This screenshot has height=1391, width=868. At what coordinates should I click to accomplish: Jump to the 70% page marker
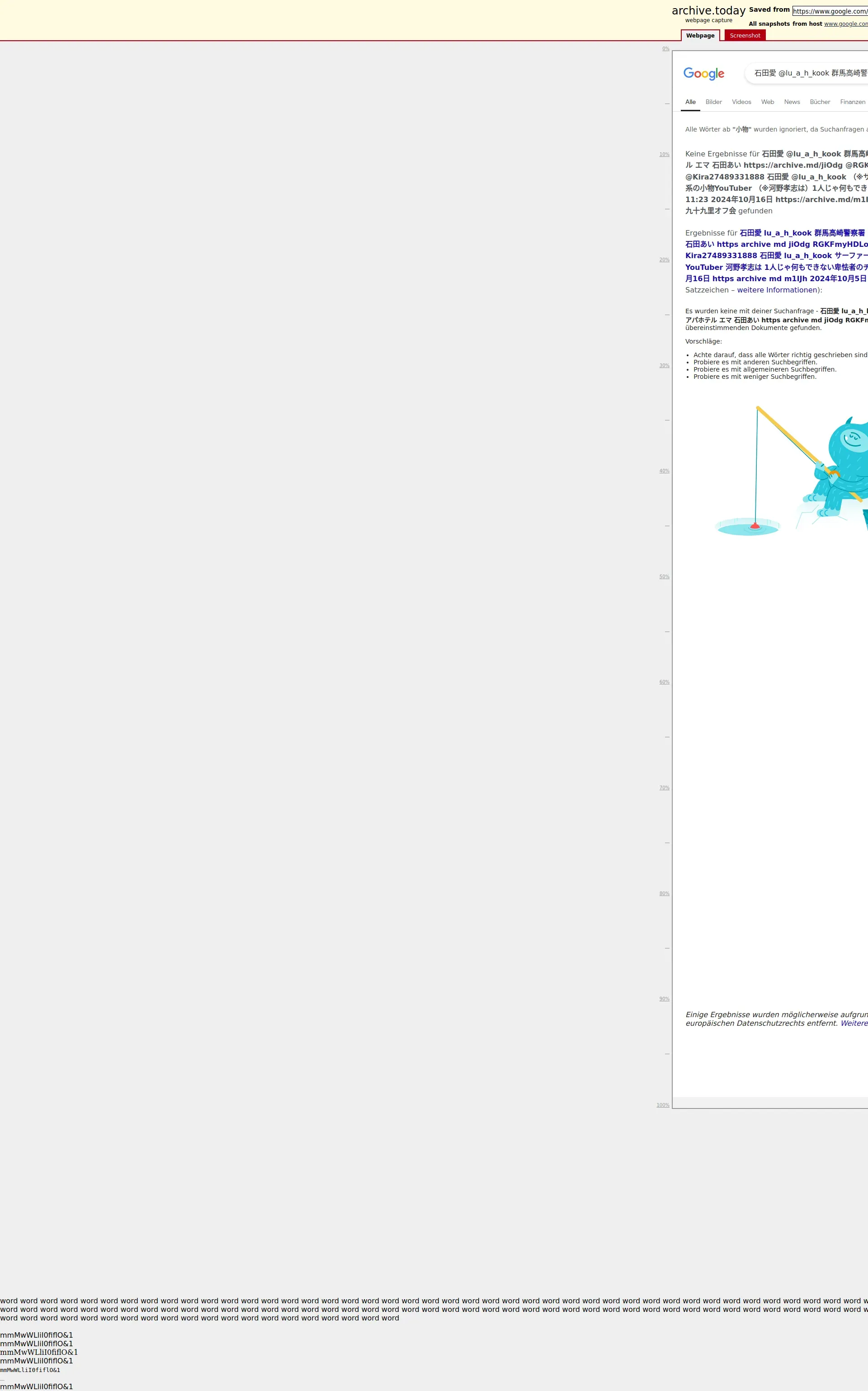click(x=664, y=788)
